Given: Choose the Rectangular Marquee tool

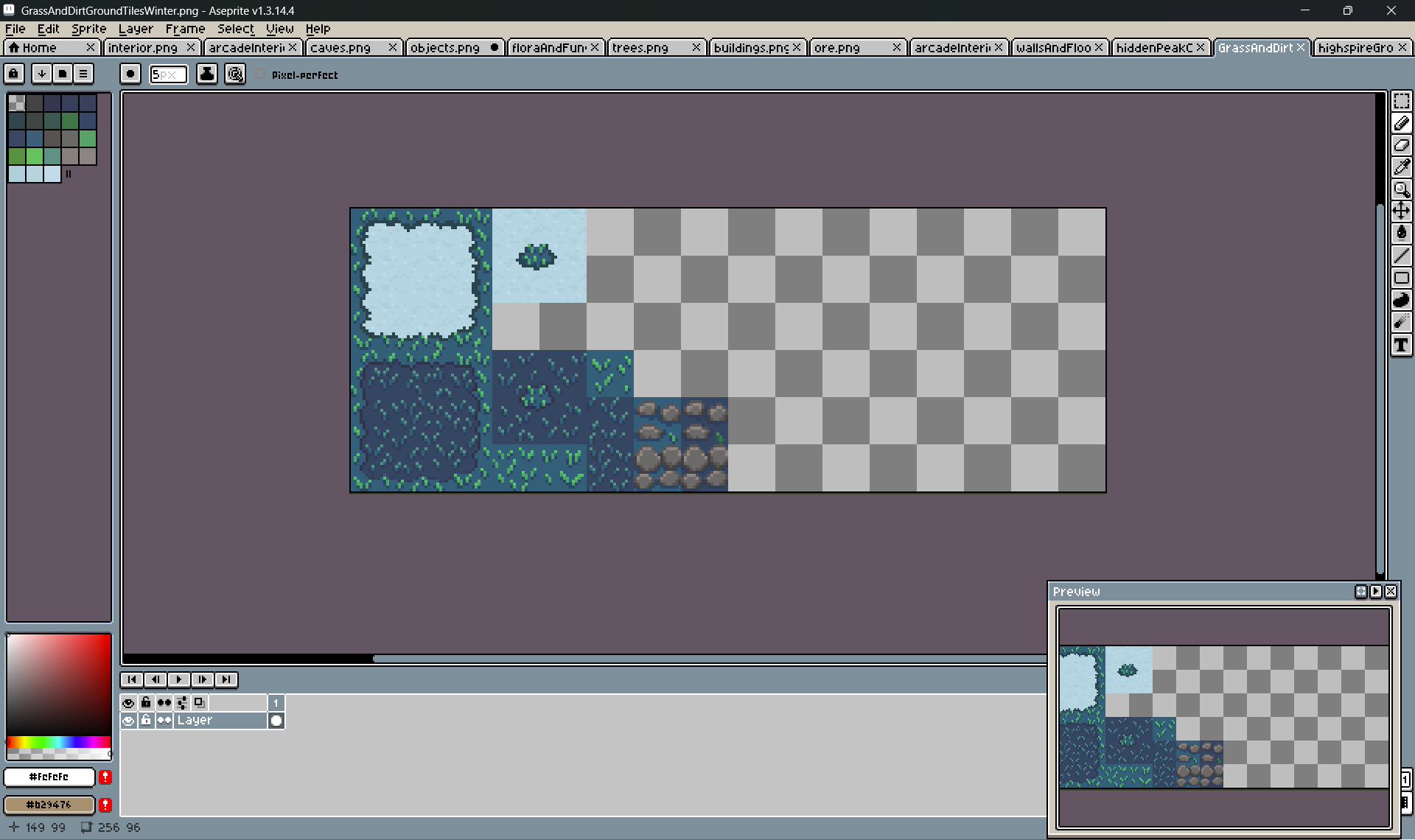Looking at the screenshot, I should [1401, 101].
